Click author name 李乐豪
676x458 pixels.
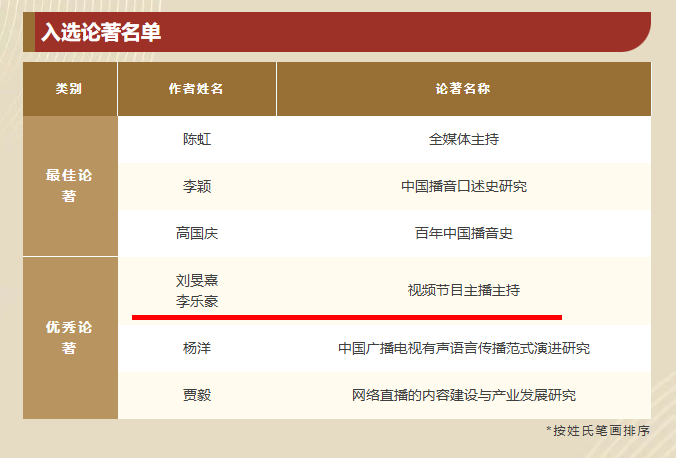tap(197, 300)
